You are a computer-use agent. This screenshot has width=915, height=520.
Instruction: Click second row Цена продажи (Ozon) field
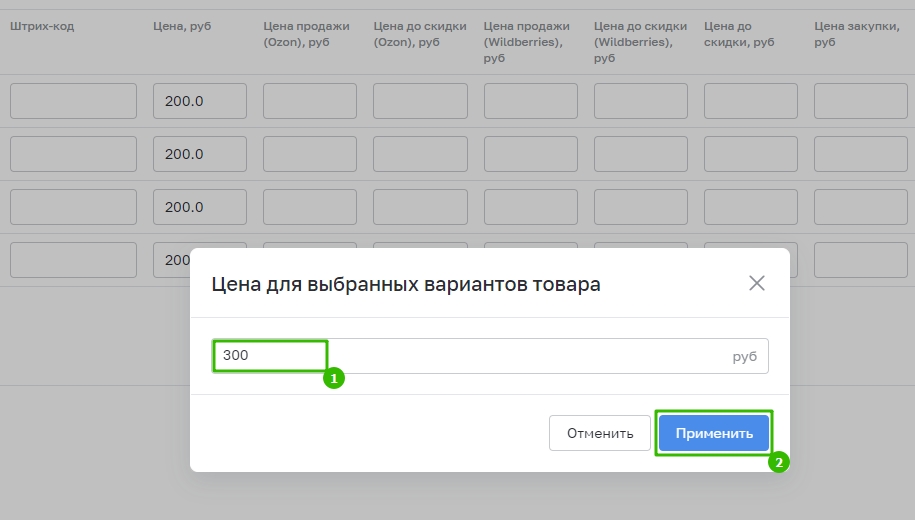click(310, 154)
